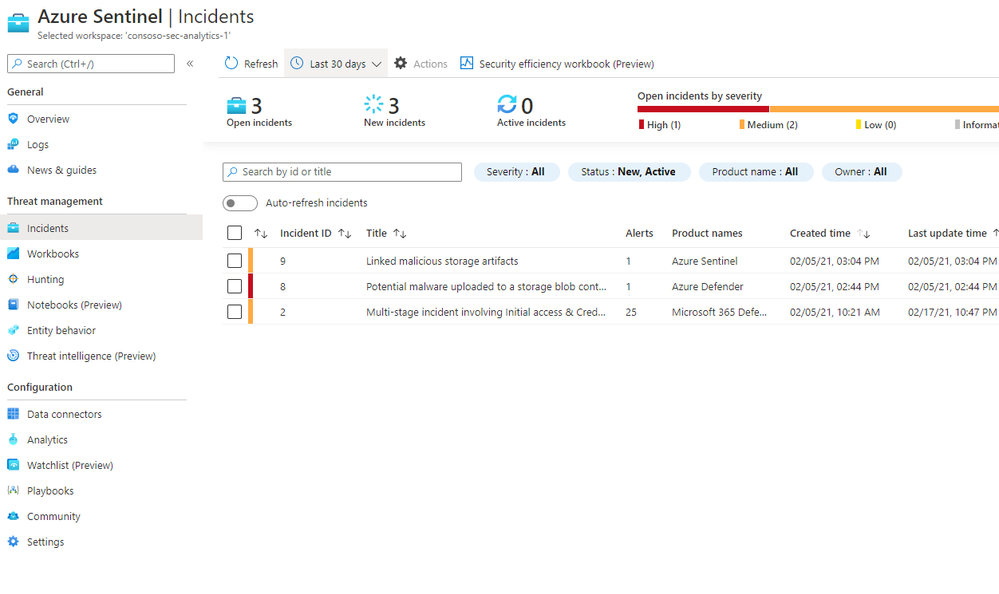Click the clock icon beside Last 30 days
Image resolution: width=999 pixels, height=594 pixels.
297,63
